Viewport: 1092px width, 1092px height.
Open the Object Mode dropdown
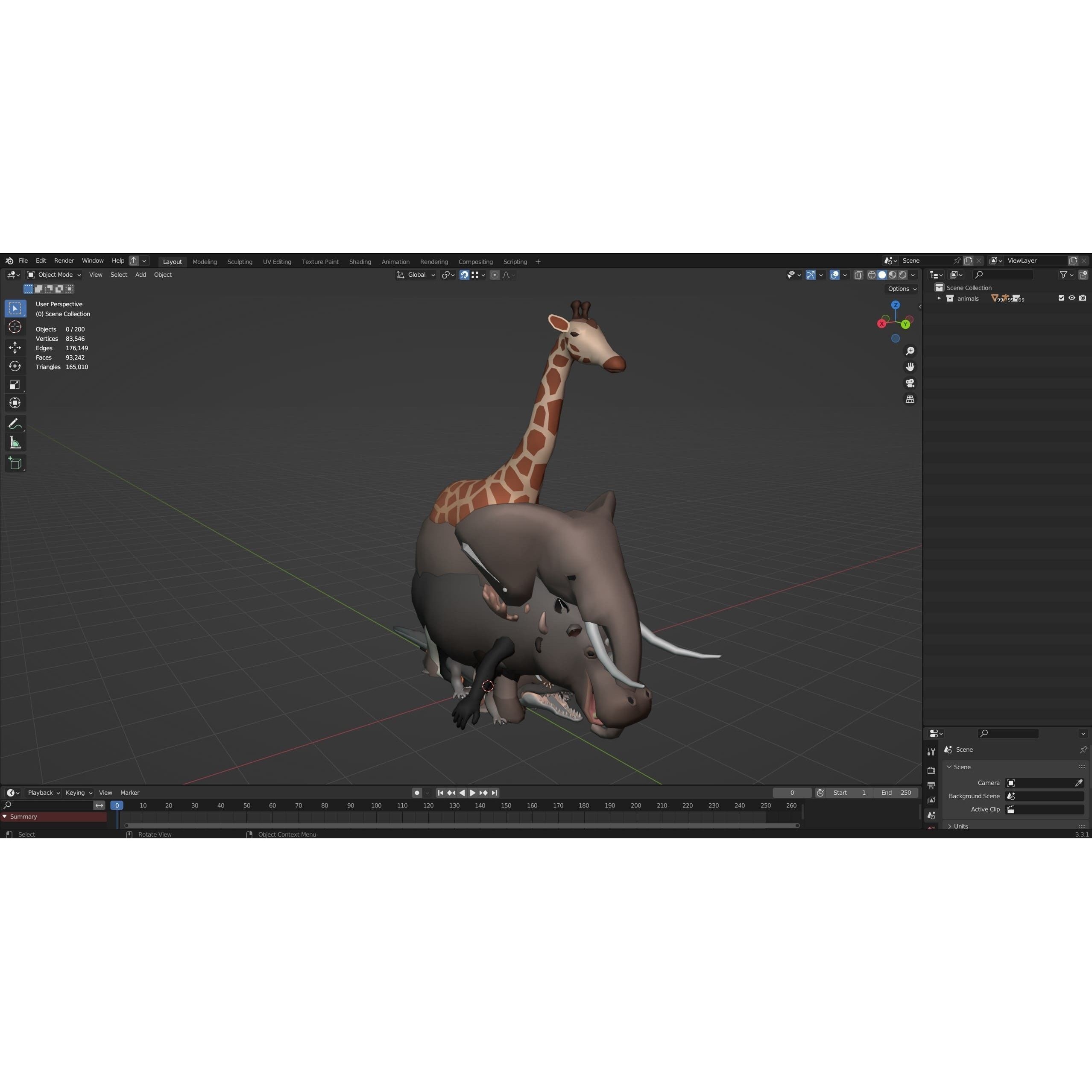point(55,275)
